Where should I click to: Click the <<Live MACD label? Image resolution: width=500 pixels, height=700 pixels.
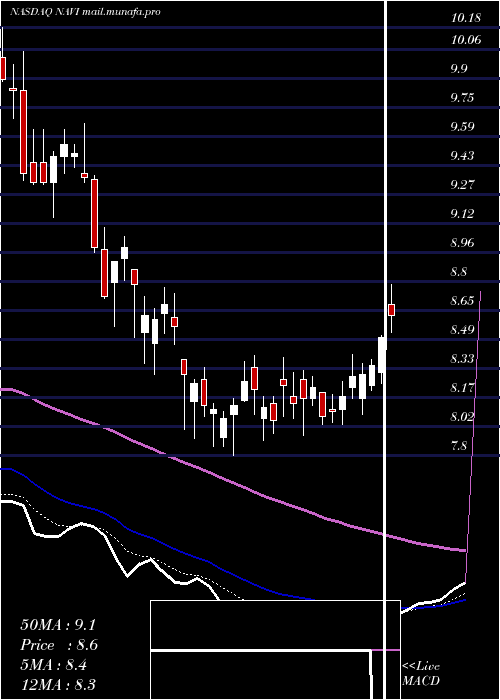tap(421, 674)
